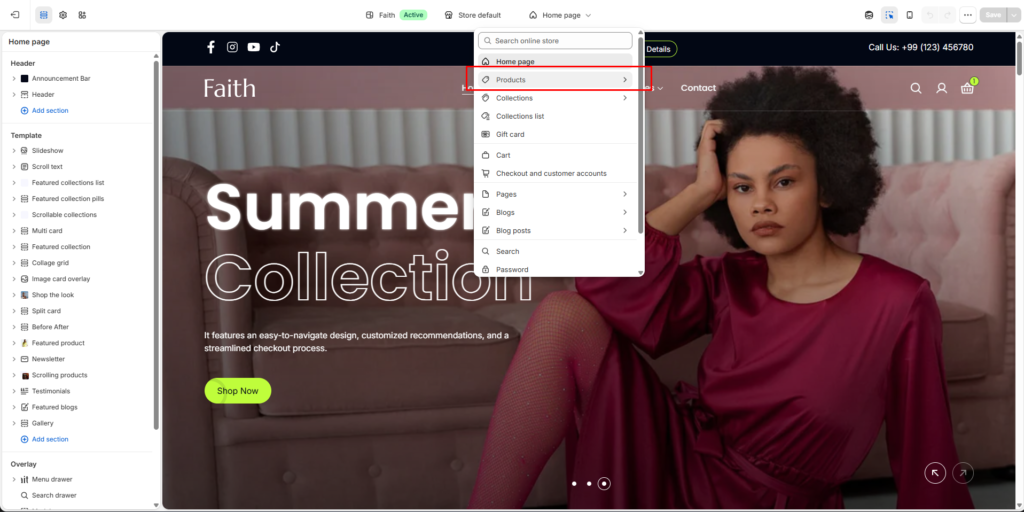Open the Collections submenu
The image size is (1024, 512).
555,98
